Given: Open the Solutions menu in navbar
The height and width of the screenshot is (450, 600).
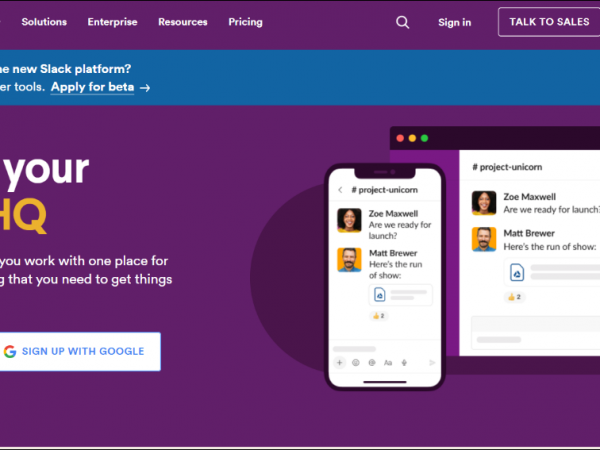Looking at the screenshot, I should pos(44,22).
